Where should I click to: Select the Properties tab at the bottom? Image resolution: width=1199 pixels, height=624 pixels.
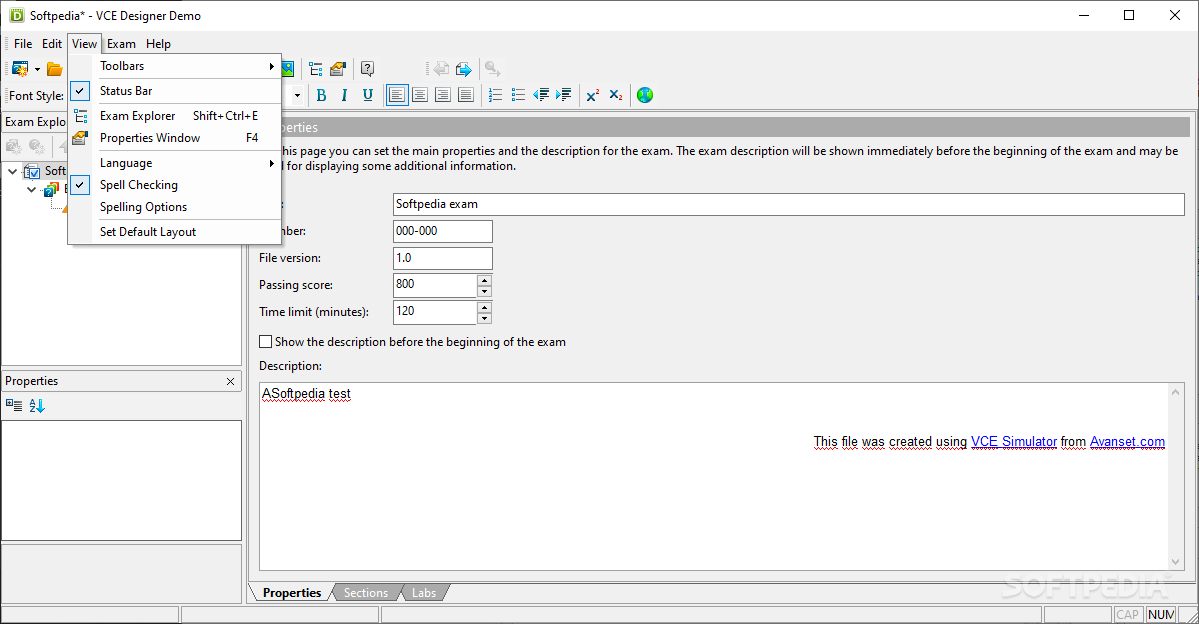292,593
